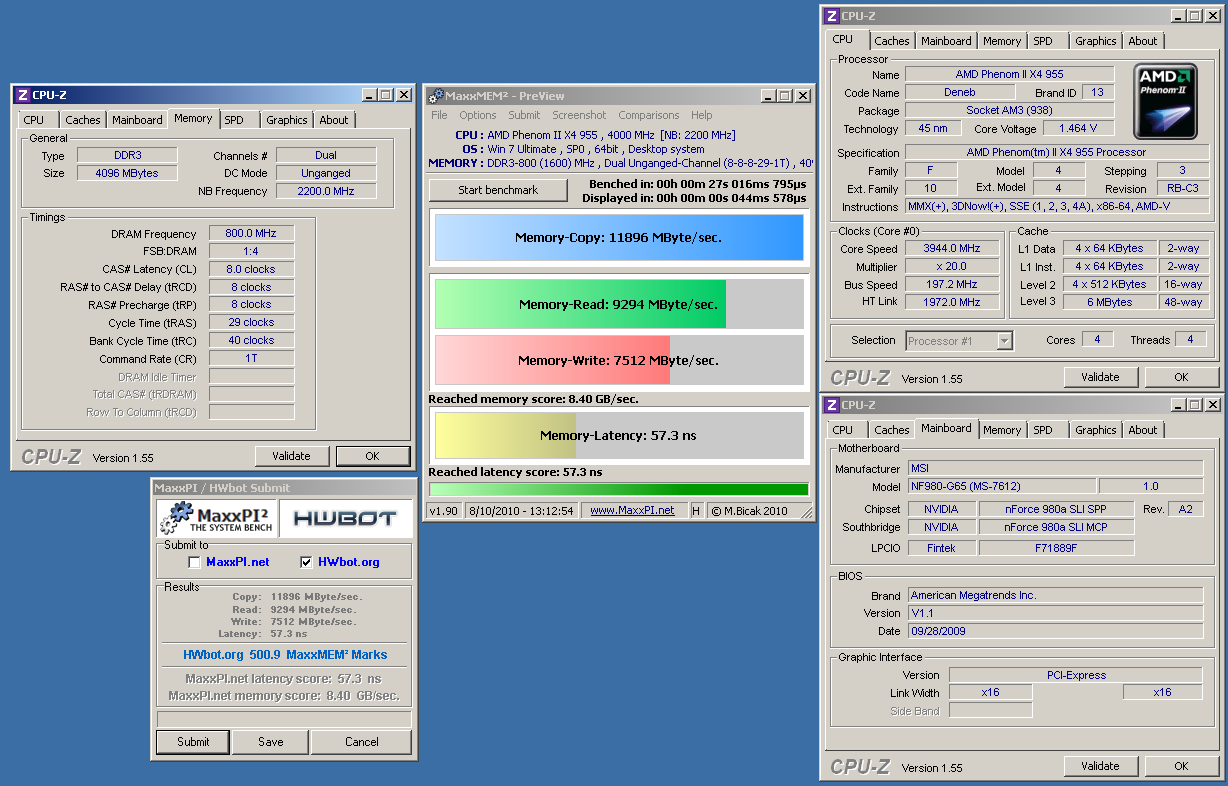Click OK in Memory CPU-Z window
Image resolution: width=1228 pixels, height=786 pixels.
(x=372, y=456)
